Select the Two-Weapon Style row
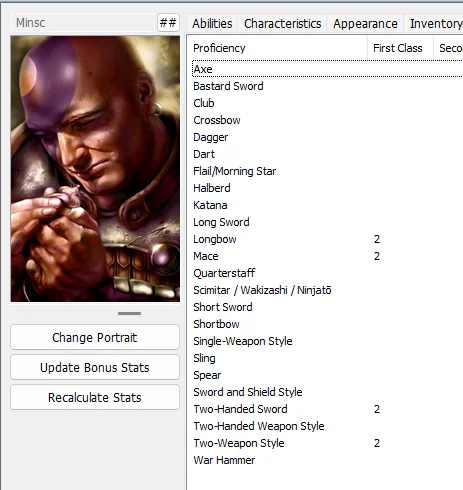This screenshot has width=463, height=490. (x=327, y=443)
